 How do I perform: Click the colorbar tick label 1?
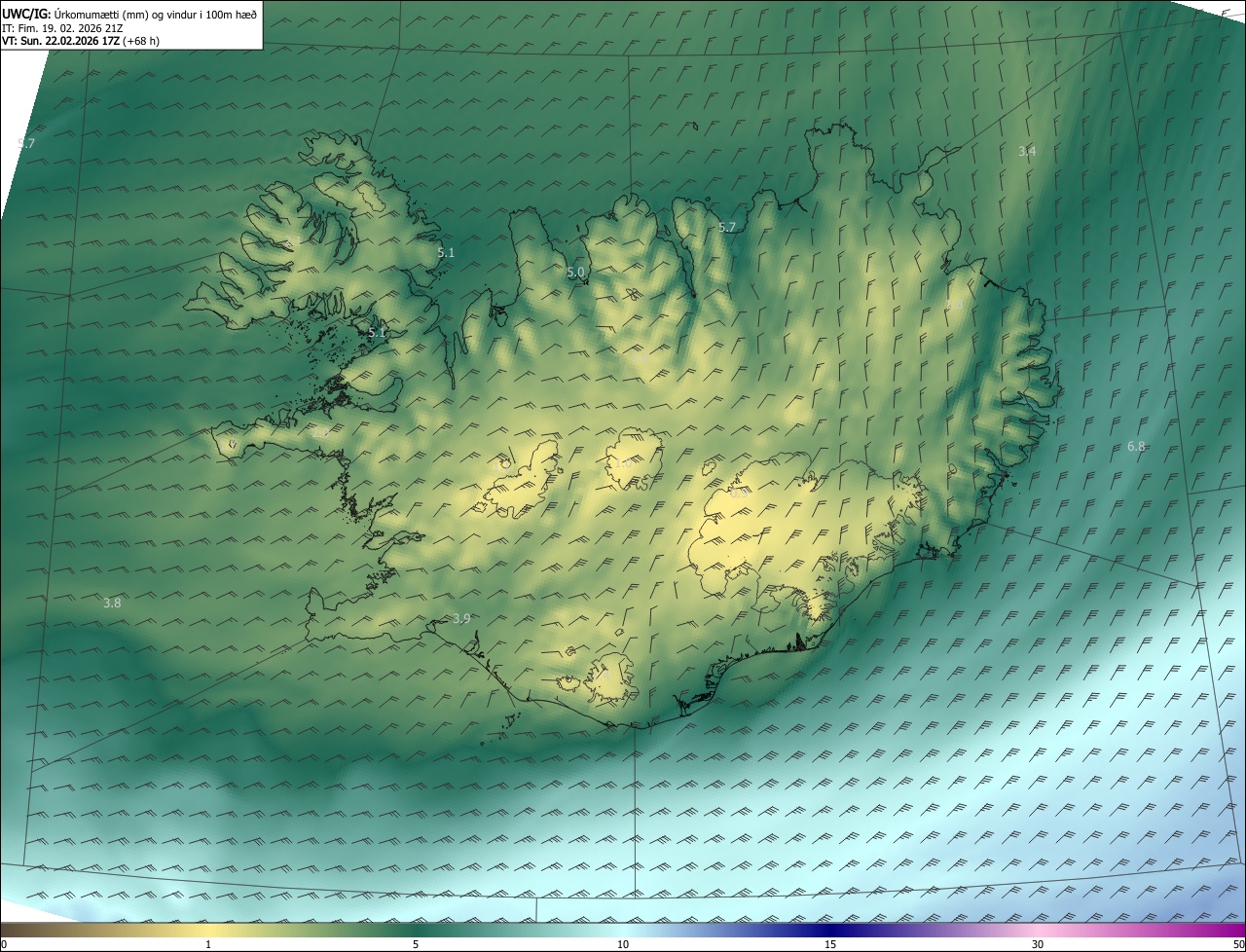click(x=208, y=944)
